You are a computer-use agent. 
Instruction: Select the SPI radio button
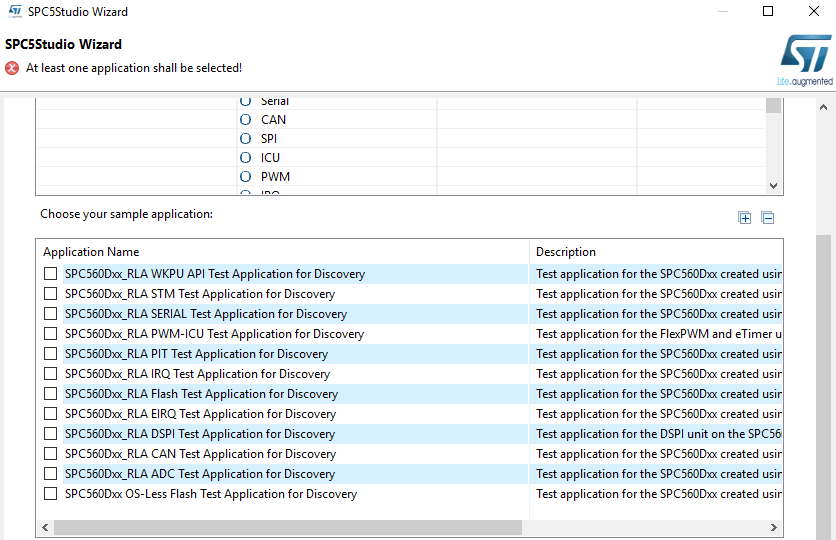pyautogui.click(x=245, y=139)
